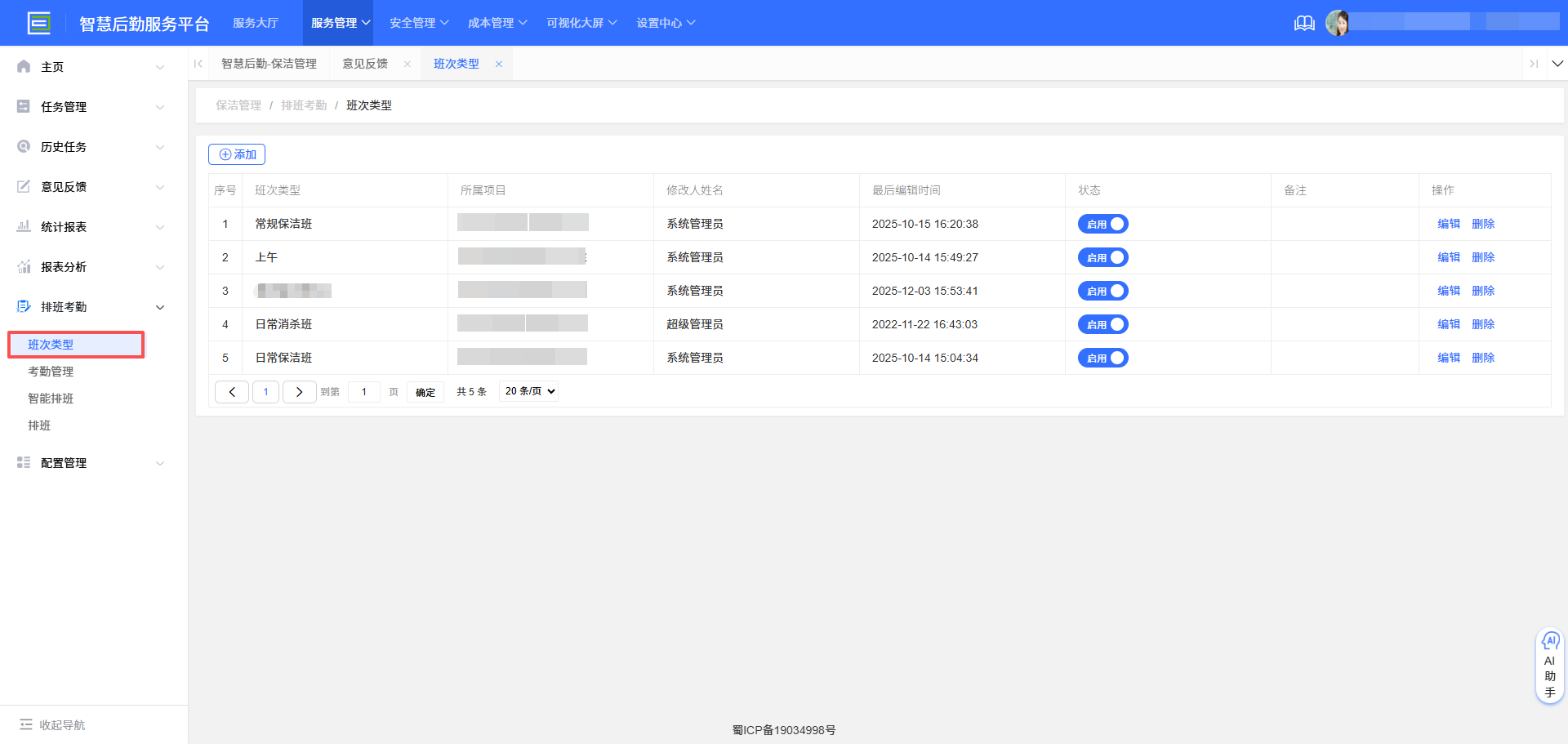The height and width of the screenshot is (744, 1568).
Task: Open the AI助手 floating assistant
Action: (1550, 664)
